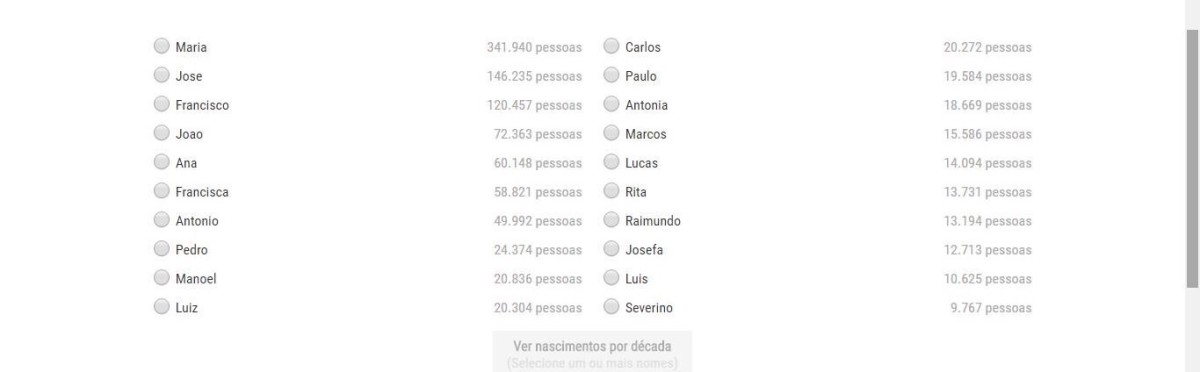The height and width of the screenshot is (372, 1200).
Task: Pick the Ana name option
Action: click(x=161, y=162)
